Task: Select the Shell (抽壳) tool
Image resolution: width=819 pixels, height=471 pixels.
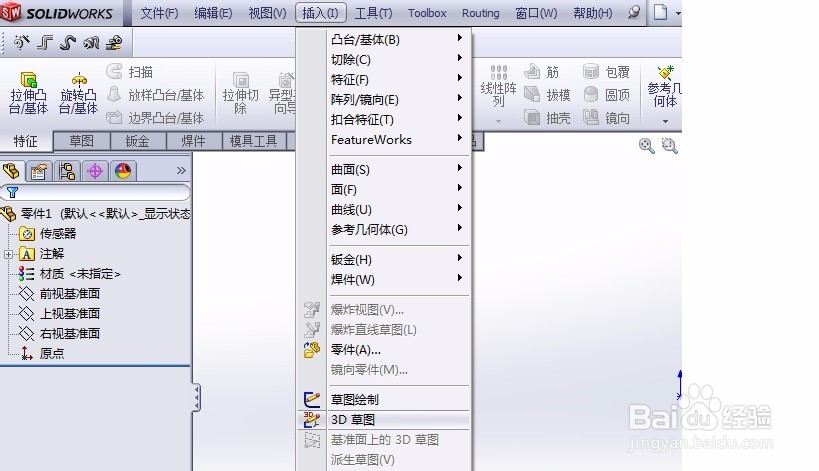Action: (x=547, y=118)
